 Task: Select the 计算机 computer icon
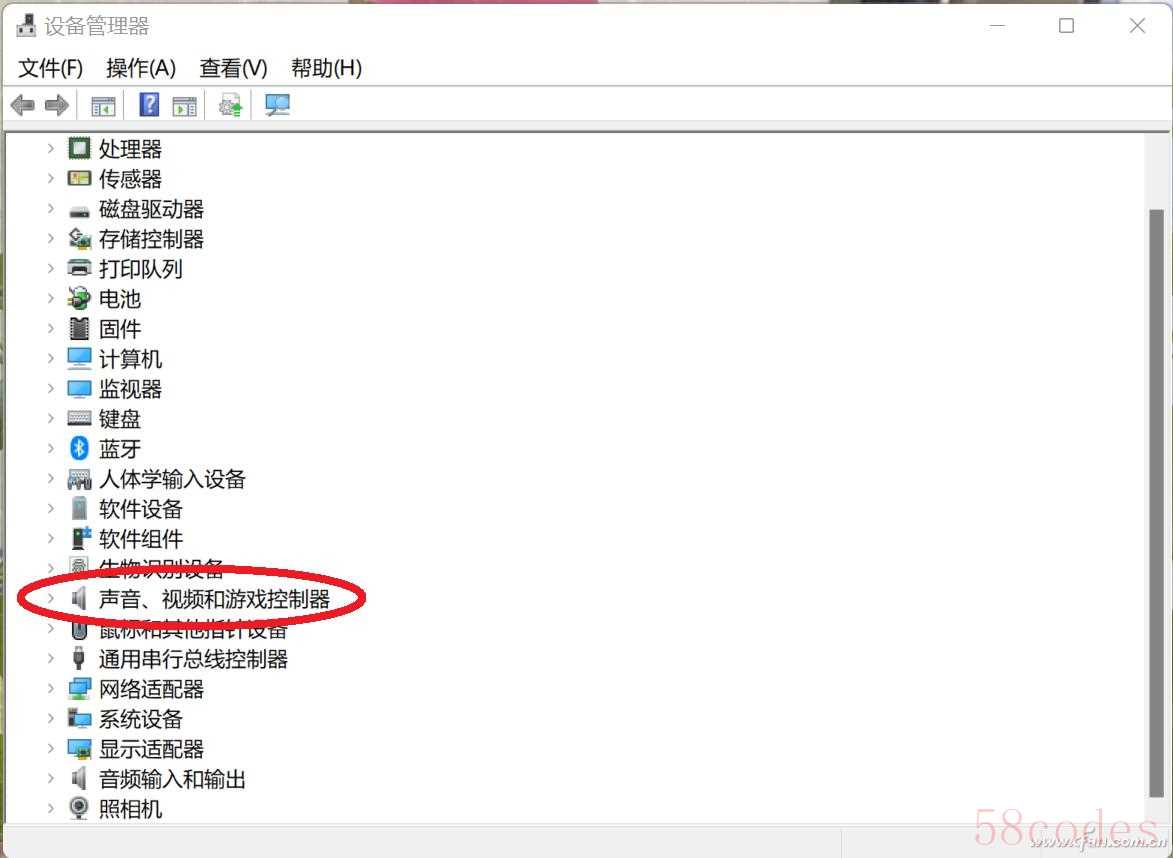pos(79,358)
